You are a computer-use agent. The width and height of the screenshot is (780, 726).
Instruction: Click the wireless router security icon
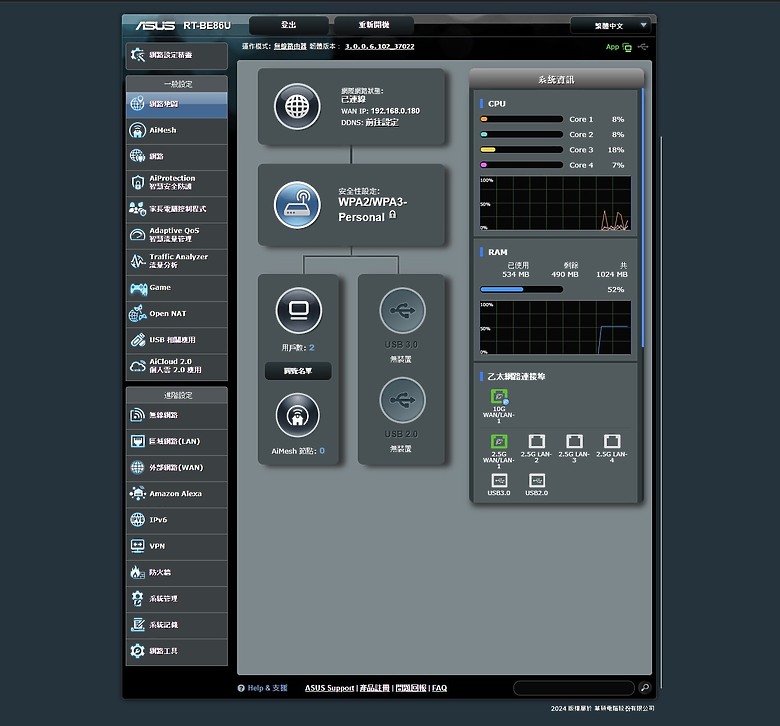pos(297,205)
